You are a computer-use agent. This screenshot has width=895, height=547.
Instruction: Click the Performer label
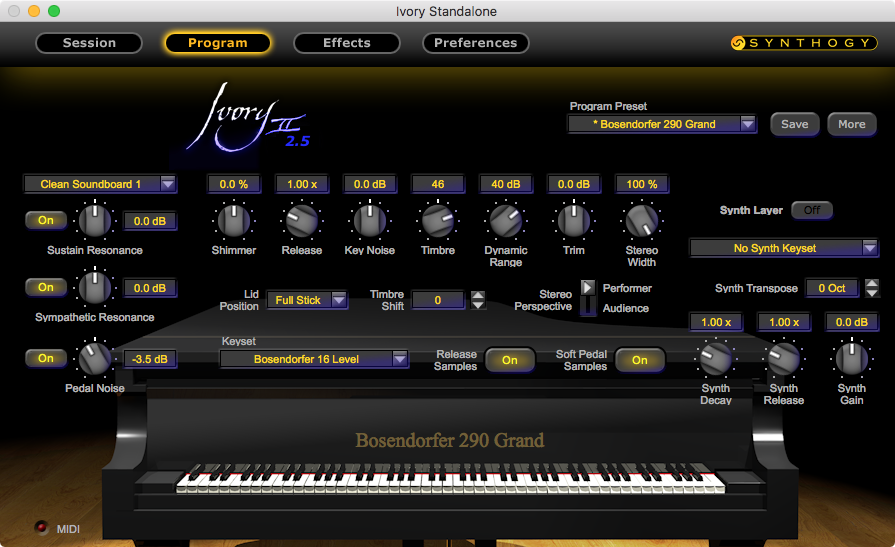click(x=627, y=288)
